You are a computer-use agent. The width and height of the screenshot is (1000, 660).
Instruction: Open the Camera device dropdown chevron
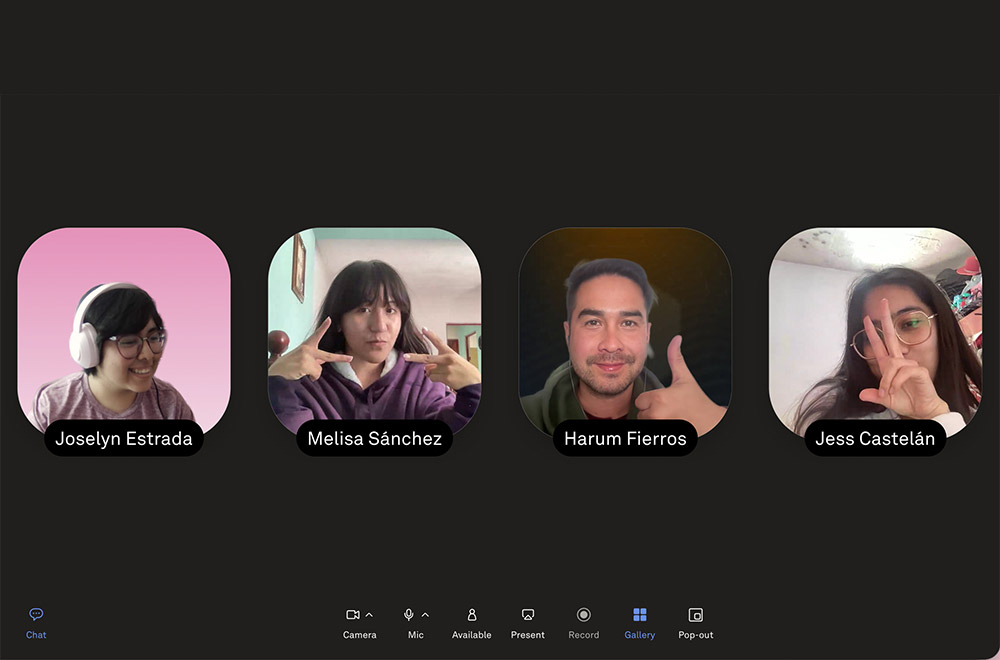click(369, 613)
